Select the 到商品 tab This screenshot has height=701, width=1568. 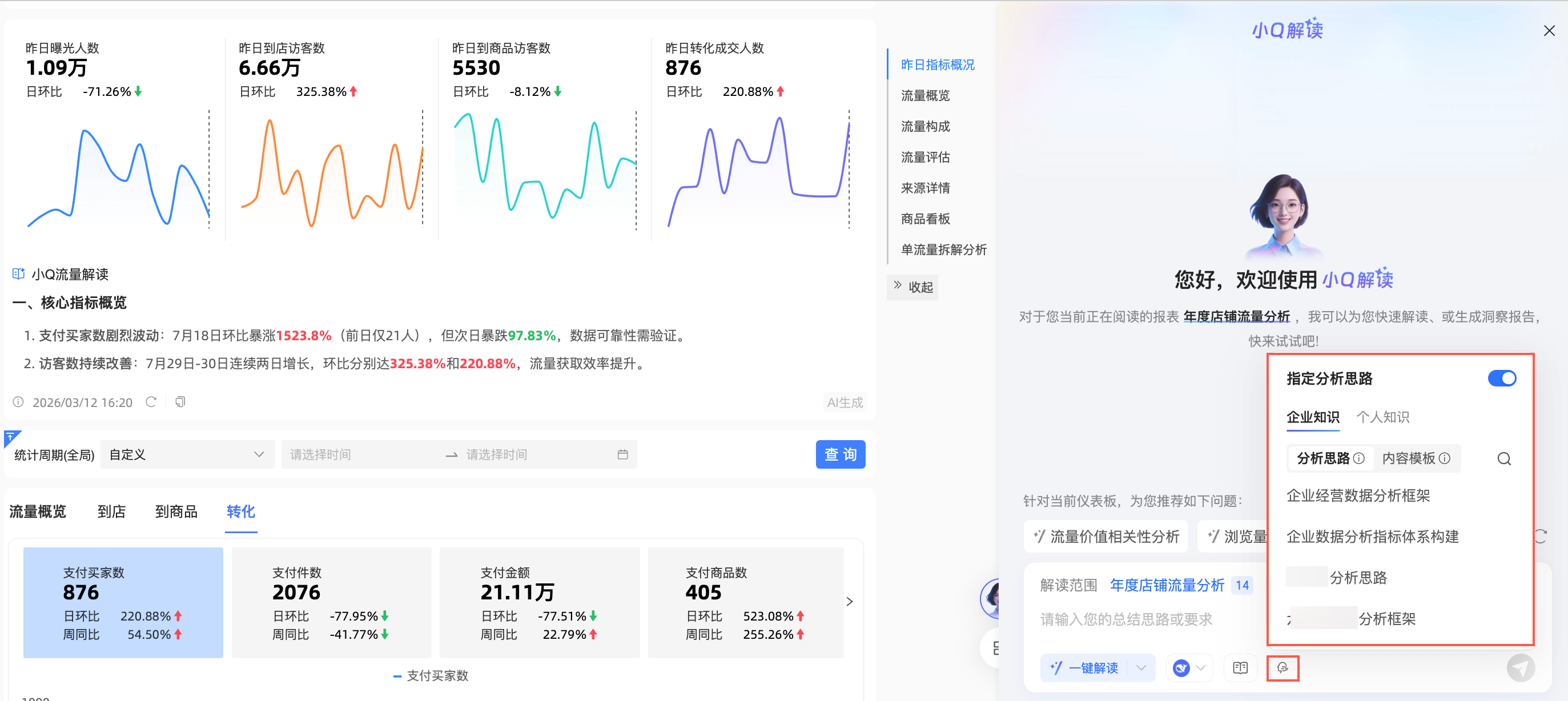[176, 511]
